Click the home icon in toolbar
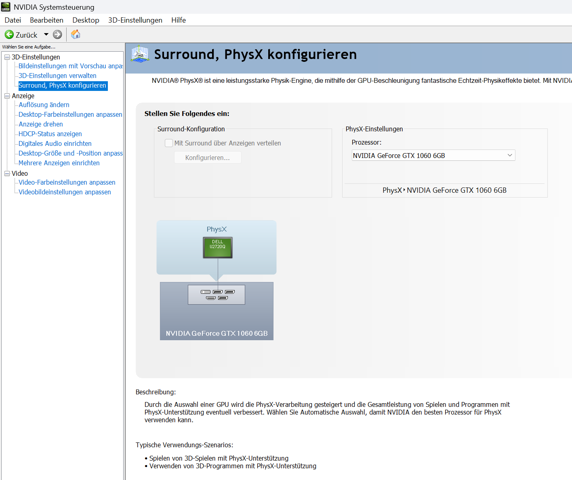 (76, 34)
